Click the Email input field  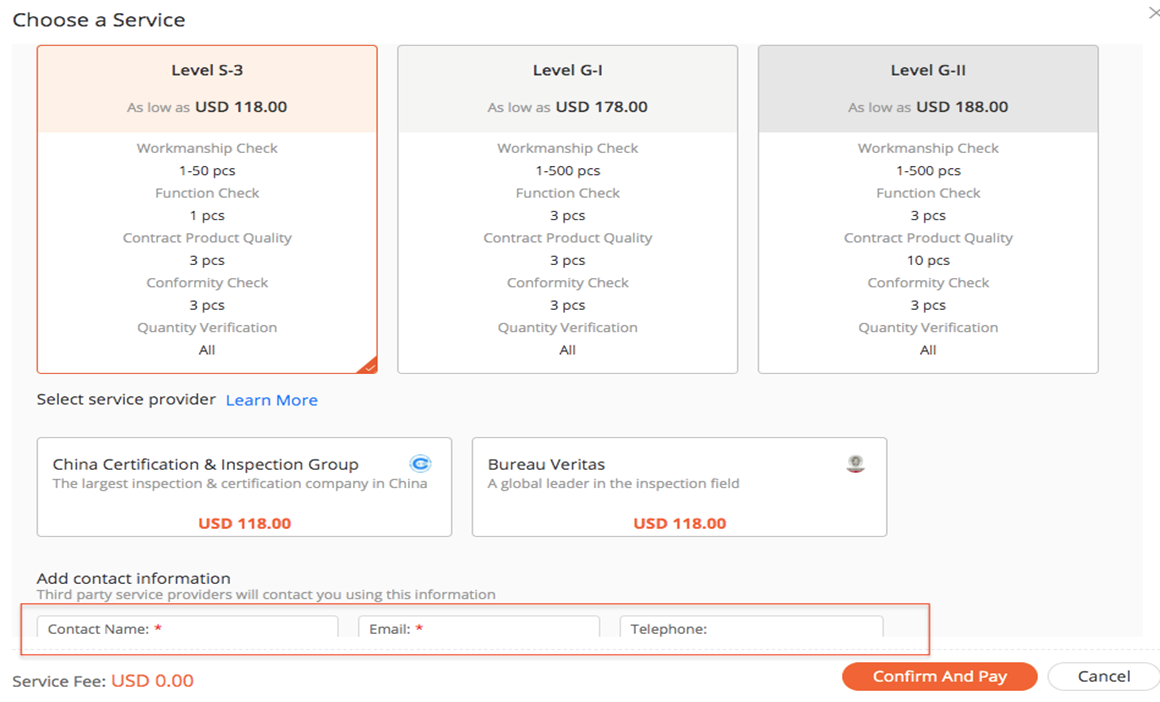pos(479,628)
